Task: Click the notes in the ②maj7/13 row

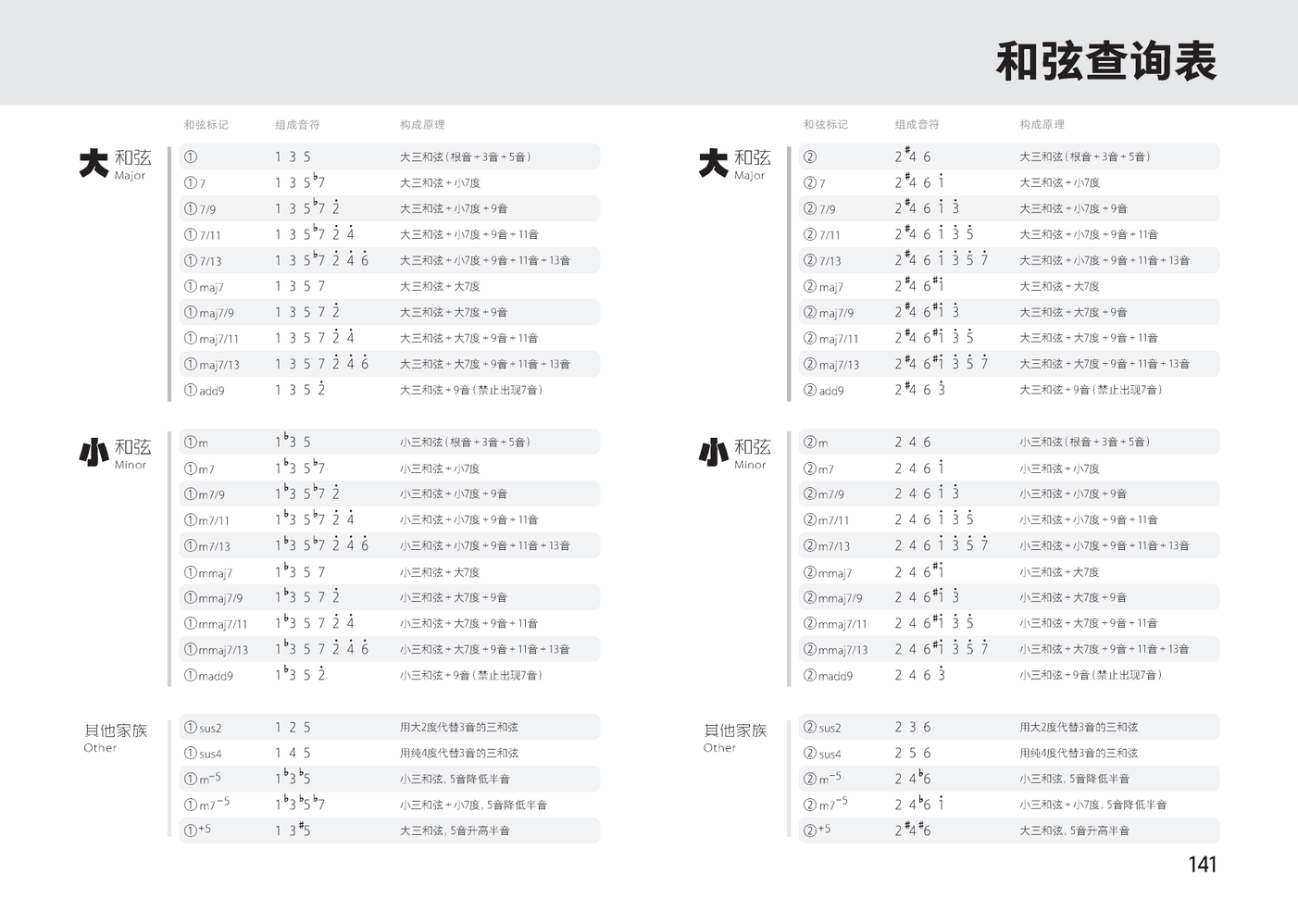Action: 942,364
